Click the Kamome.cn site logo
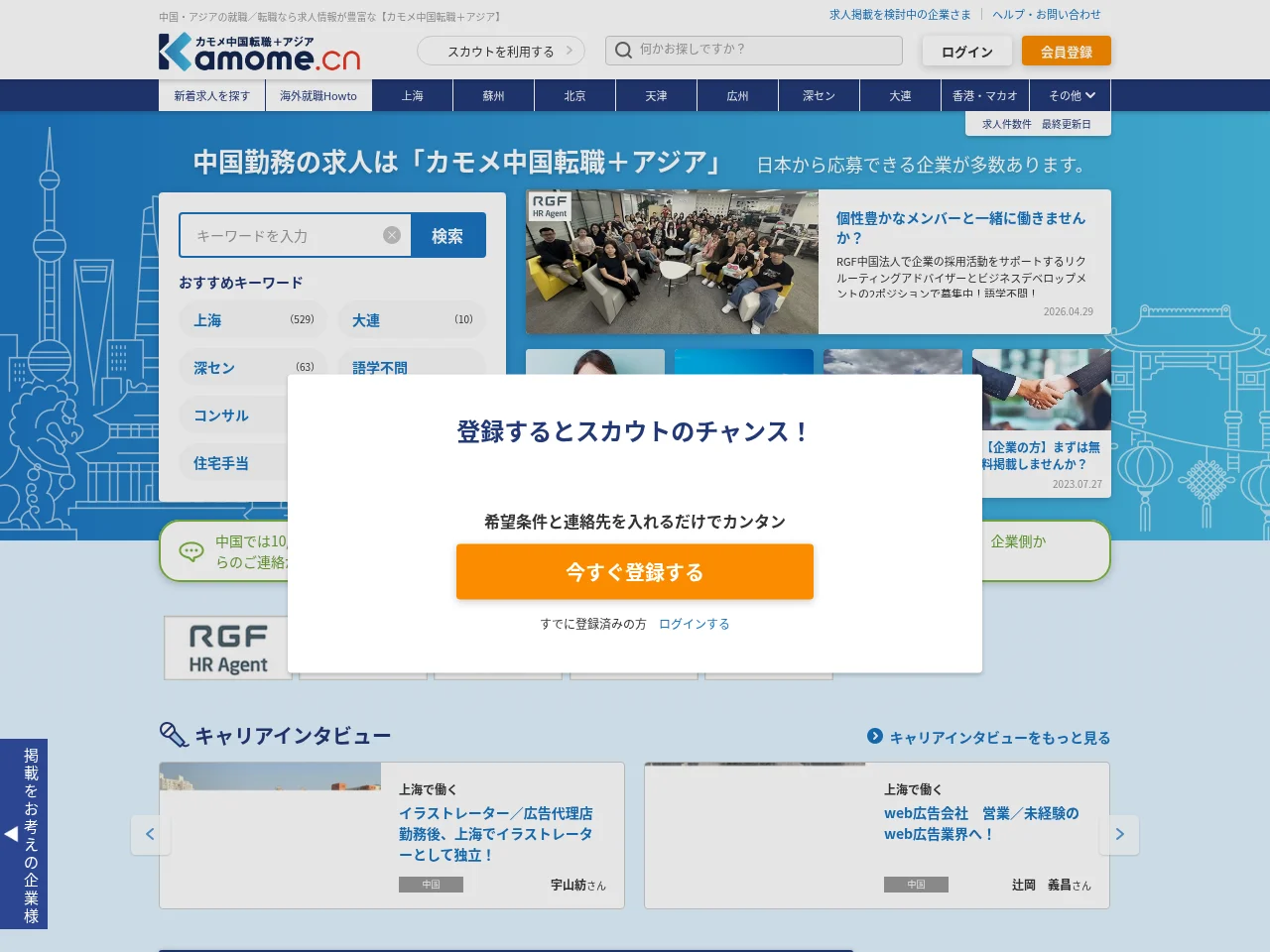 [x=259, y=53]
